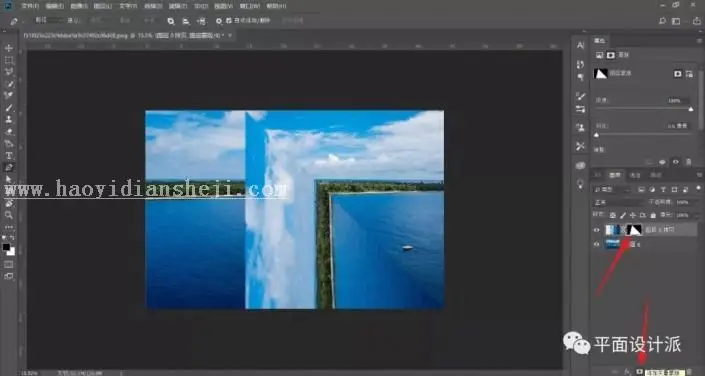This screenshot has height=376, width=705.
Task: Select the Eraser tool
Action: (x=9, y=132)
